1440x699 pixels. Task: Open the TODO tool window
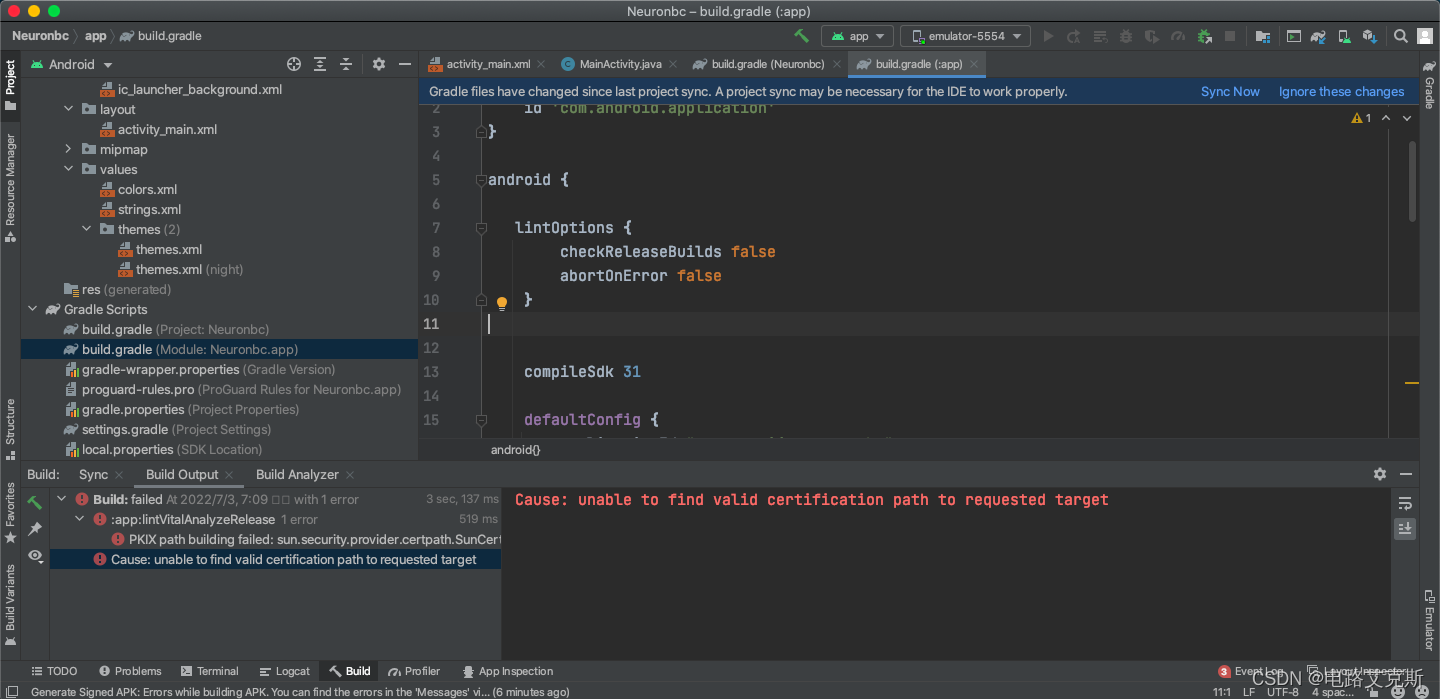[x=54, y=671]
